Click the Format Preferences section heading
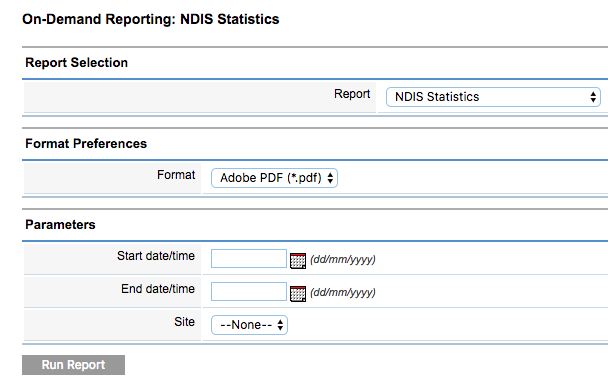 (86, 143)
